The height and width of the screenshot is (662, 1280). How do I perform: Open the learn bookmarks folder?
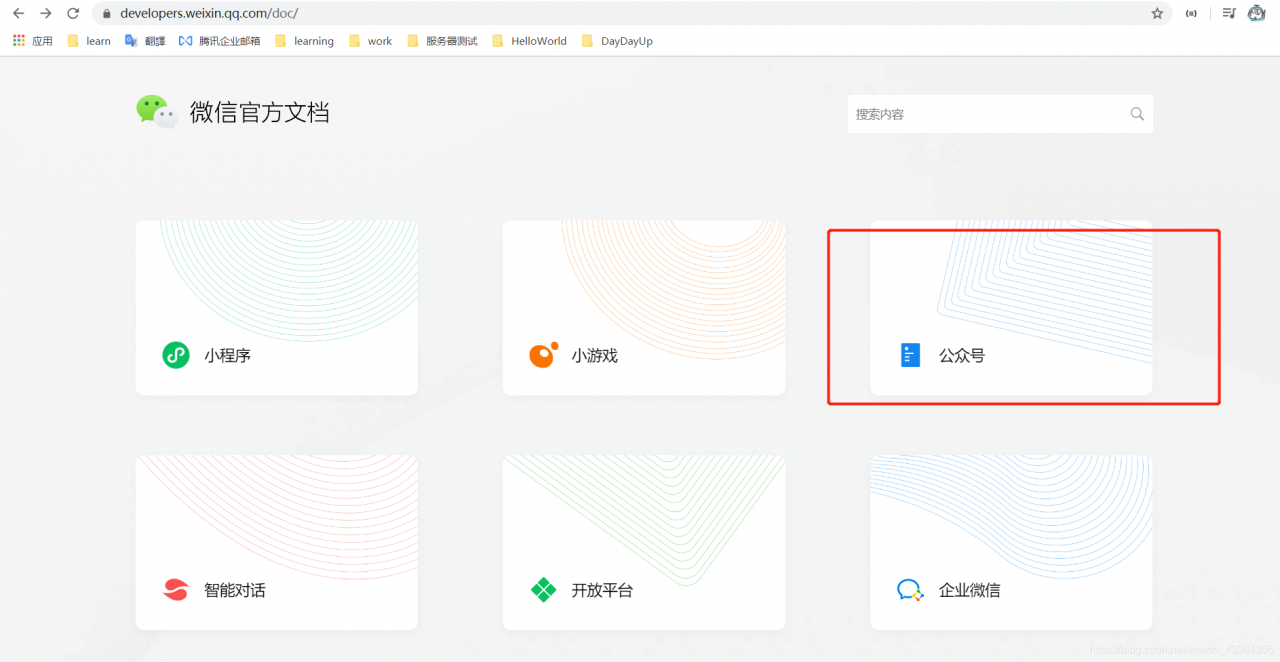tap(88, 40)
